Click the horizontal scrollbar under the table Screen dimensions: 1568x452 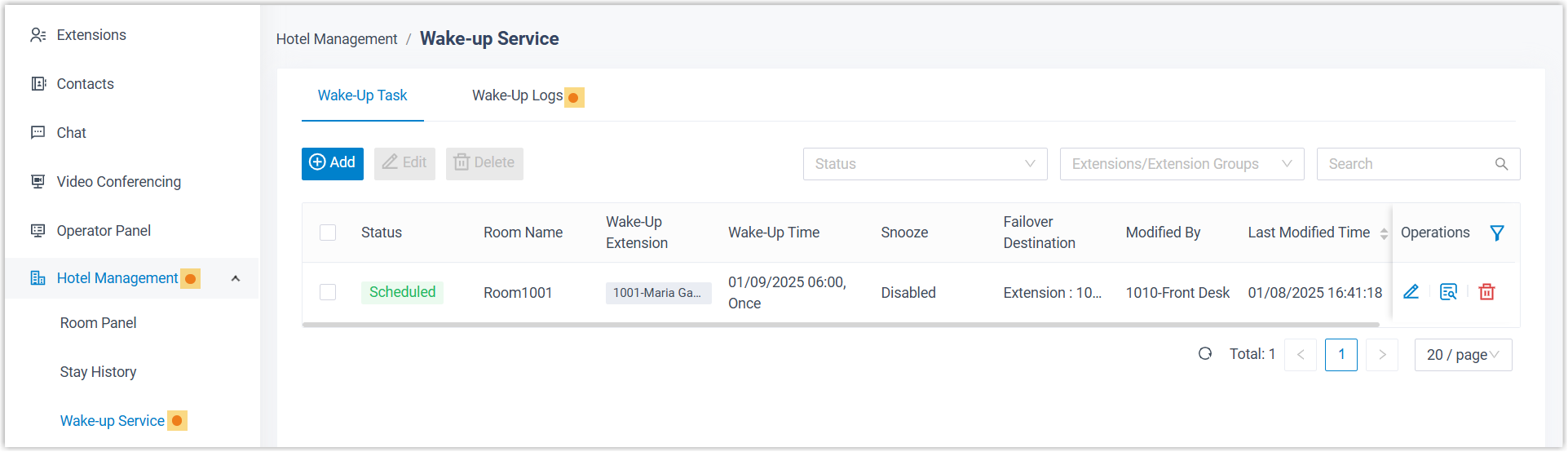click(x=840, y=325)
